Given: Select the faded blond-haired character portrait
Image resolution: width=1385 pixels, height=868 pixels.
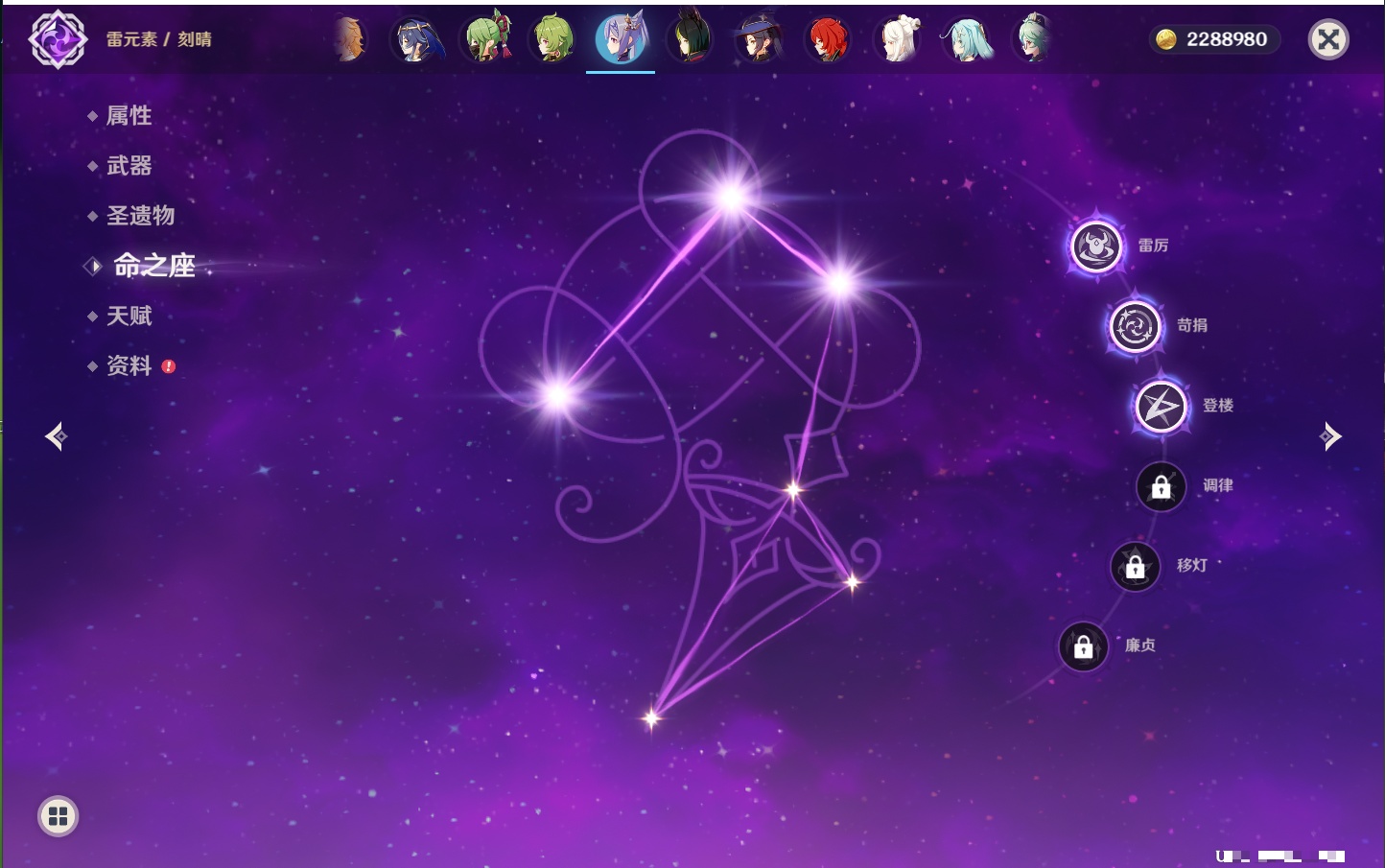Looking at the screenshot, I should [349, 40].
